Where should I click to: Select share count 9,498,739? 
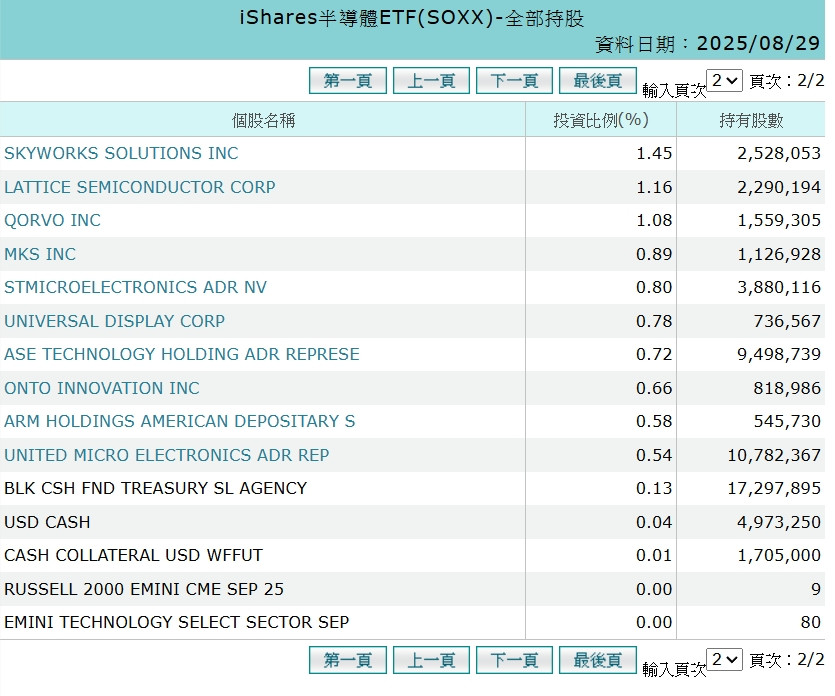click(779, 355)
